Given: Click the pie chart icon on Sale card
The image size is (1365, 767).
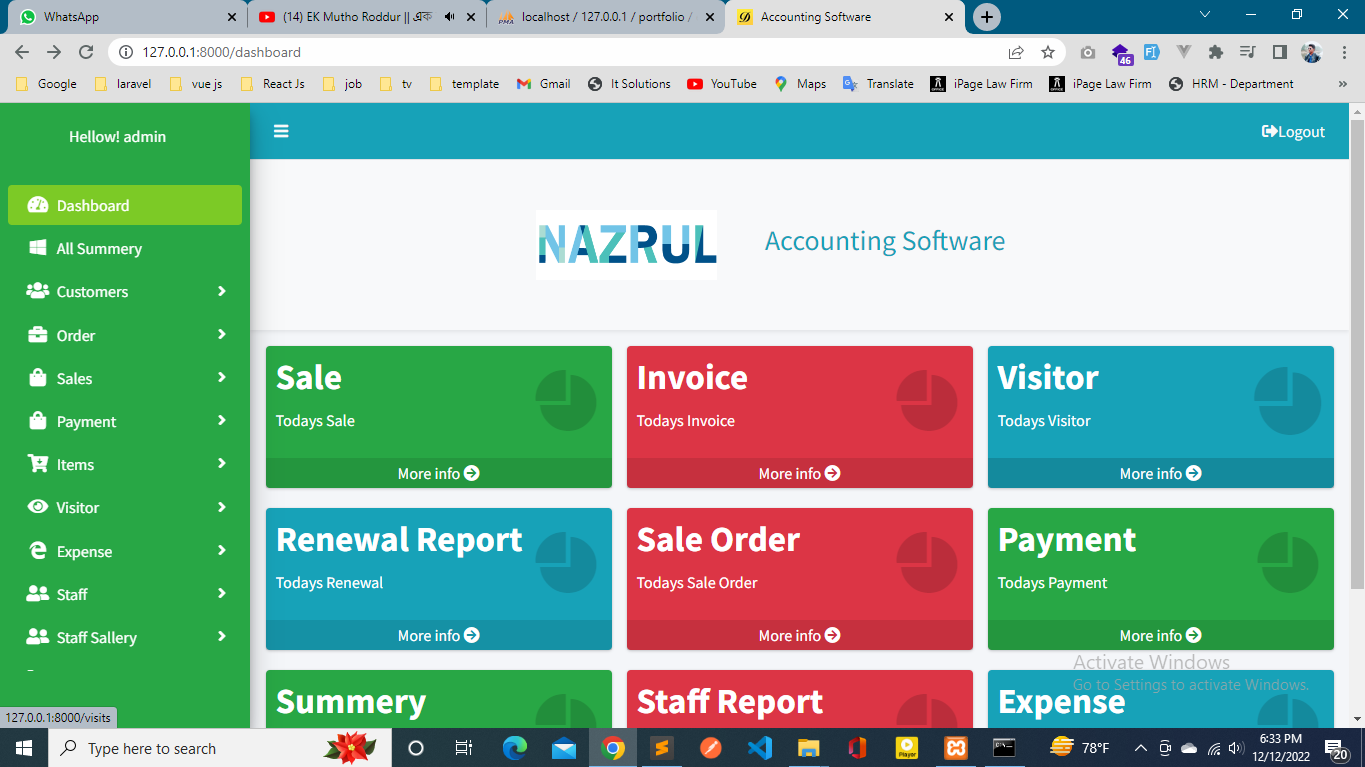Looking at the screenshot, I should [x=566, y=401].
